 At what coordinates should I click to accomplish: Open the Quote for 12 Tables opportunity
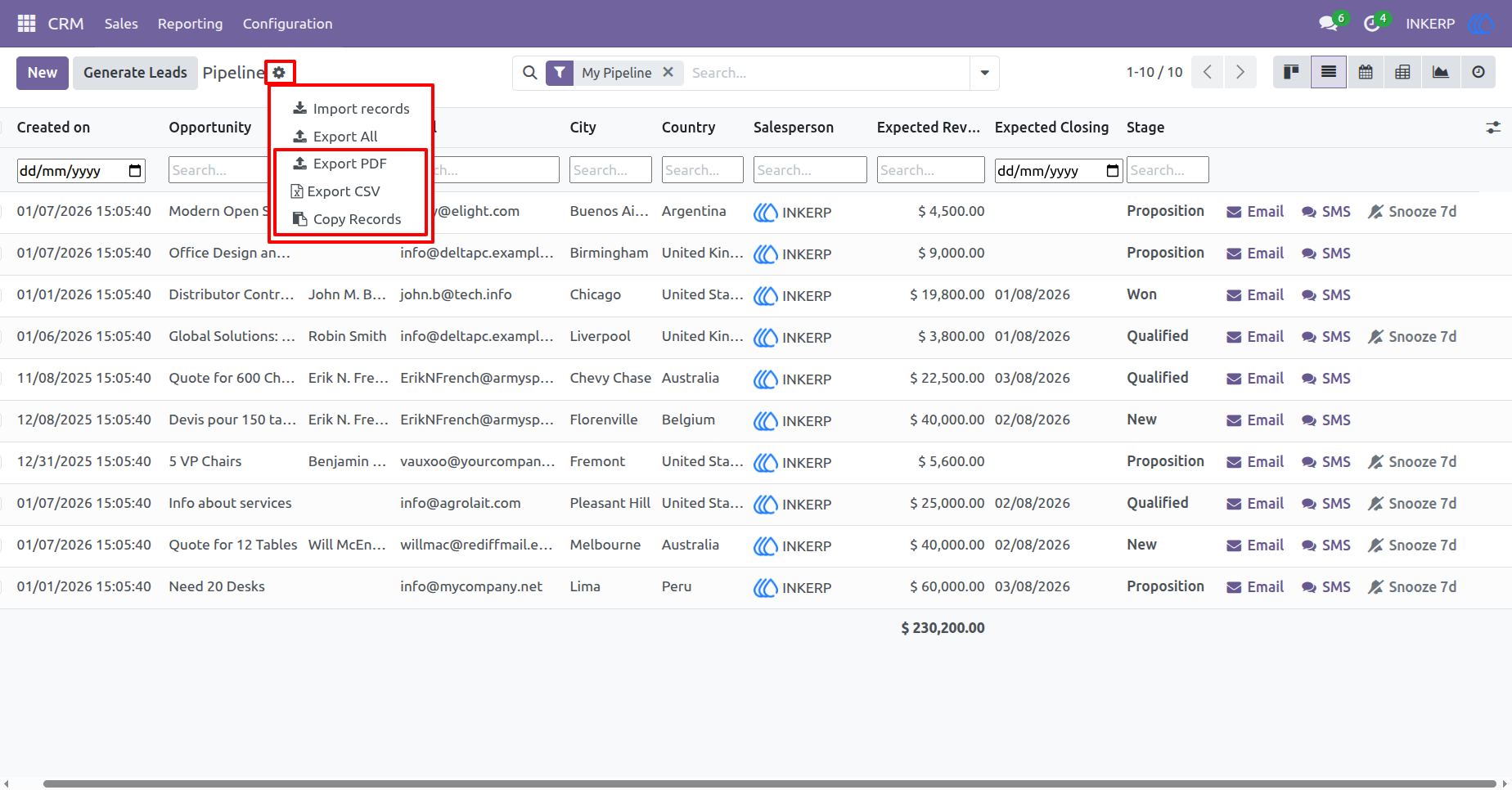(x=233, y=545)
